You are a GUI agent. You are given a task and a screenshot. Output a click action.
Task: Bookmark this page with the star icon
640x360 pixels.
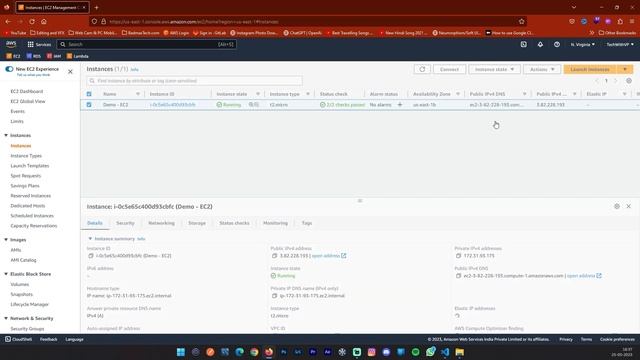(x=521, y=21)
